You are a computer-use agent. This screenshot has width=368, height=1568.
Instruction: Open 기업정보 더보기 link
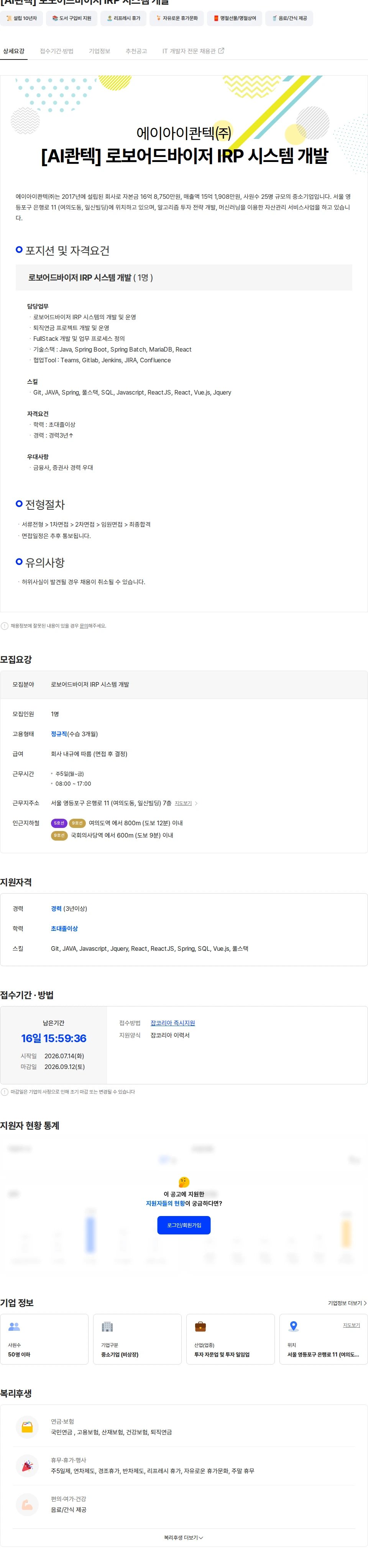pyautogui.click(x=347, y=1303)
